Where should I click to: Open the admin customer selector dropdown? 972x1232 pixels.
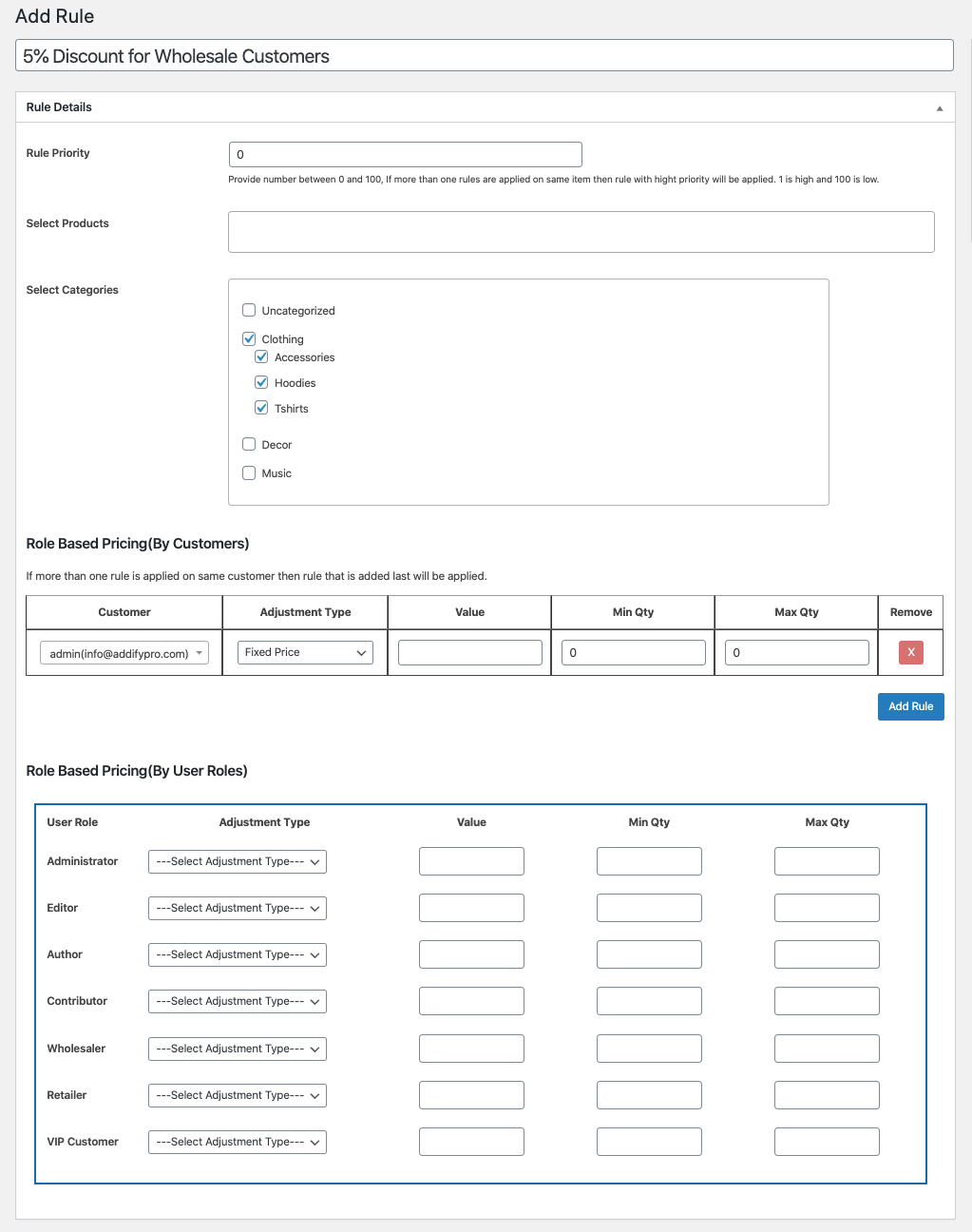124,652
